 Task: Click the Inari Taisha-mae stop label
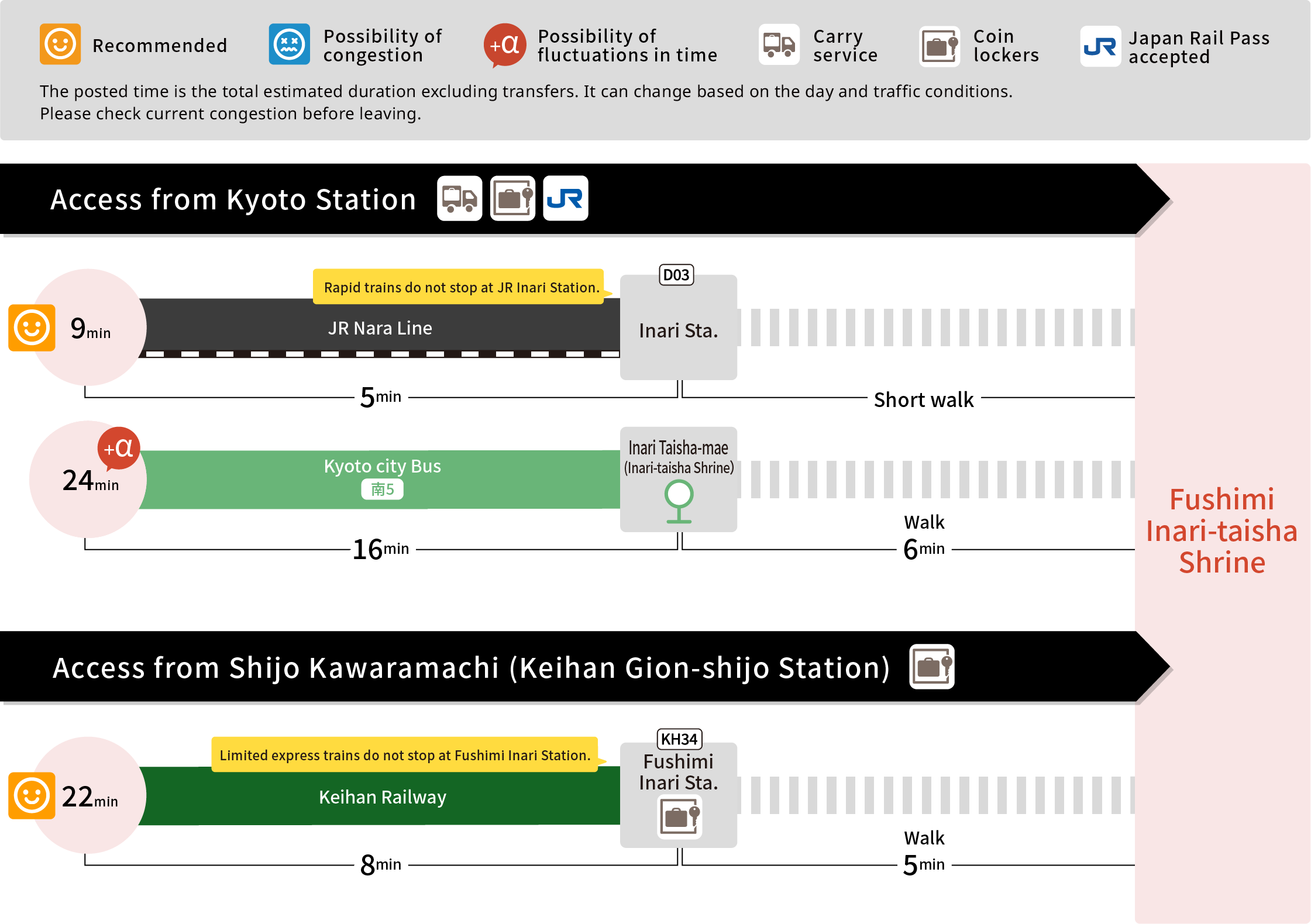(679, 457)
